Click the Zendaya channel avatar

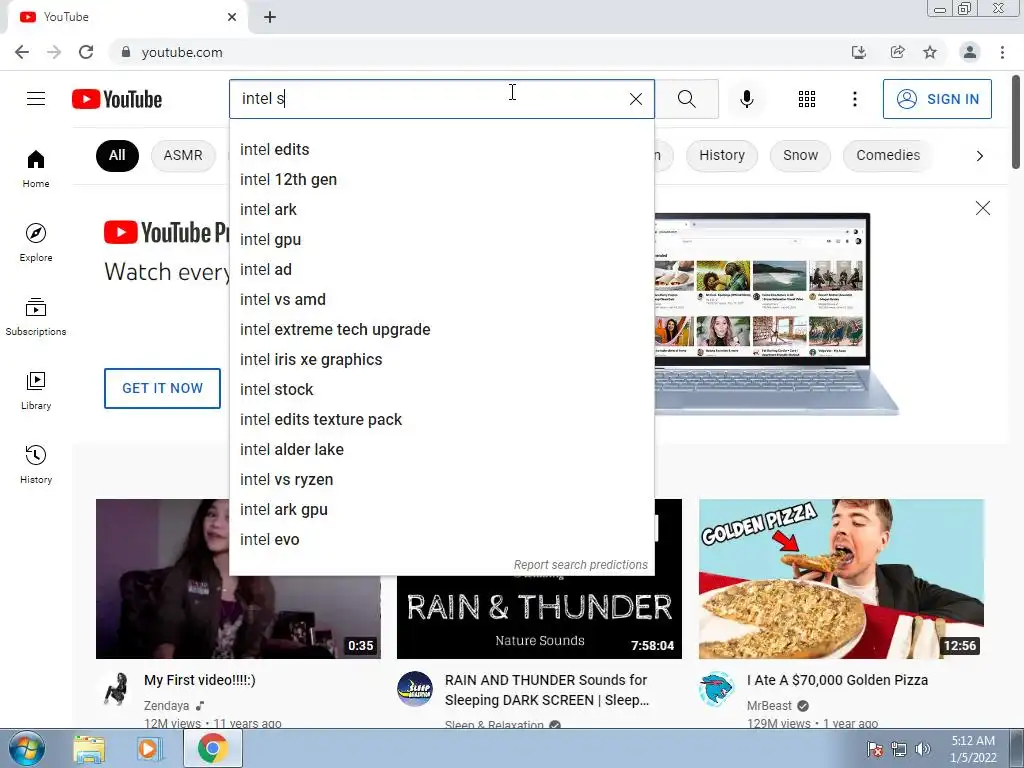pyautogui.click(x=115, y=689)
